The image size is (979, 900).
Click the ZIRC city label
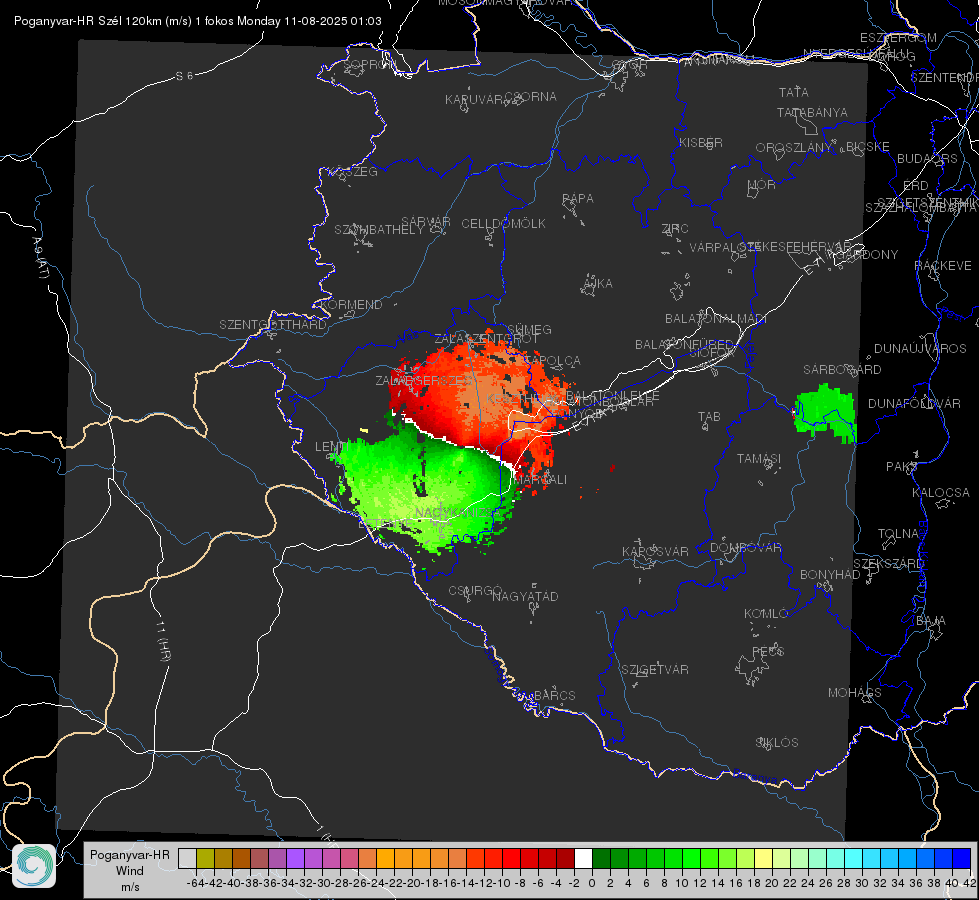675,229
